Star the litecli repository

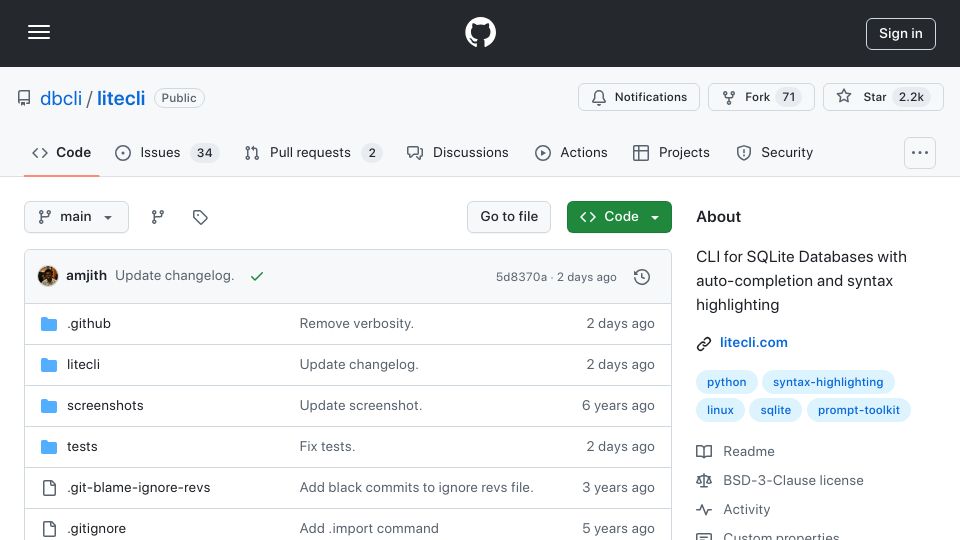coord(883,97)
